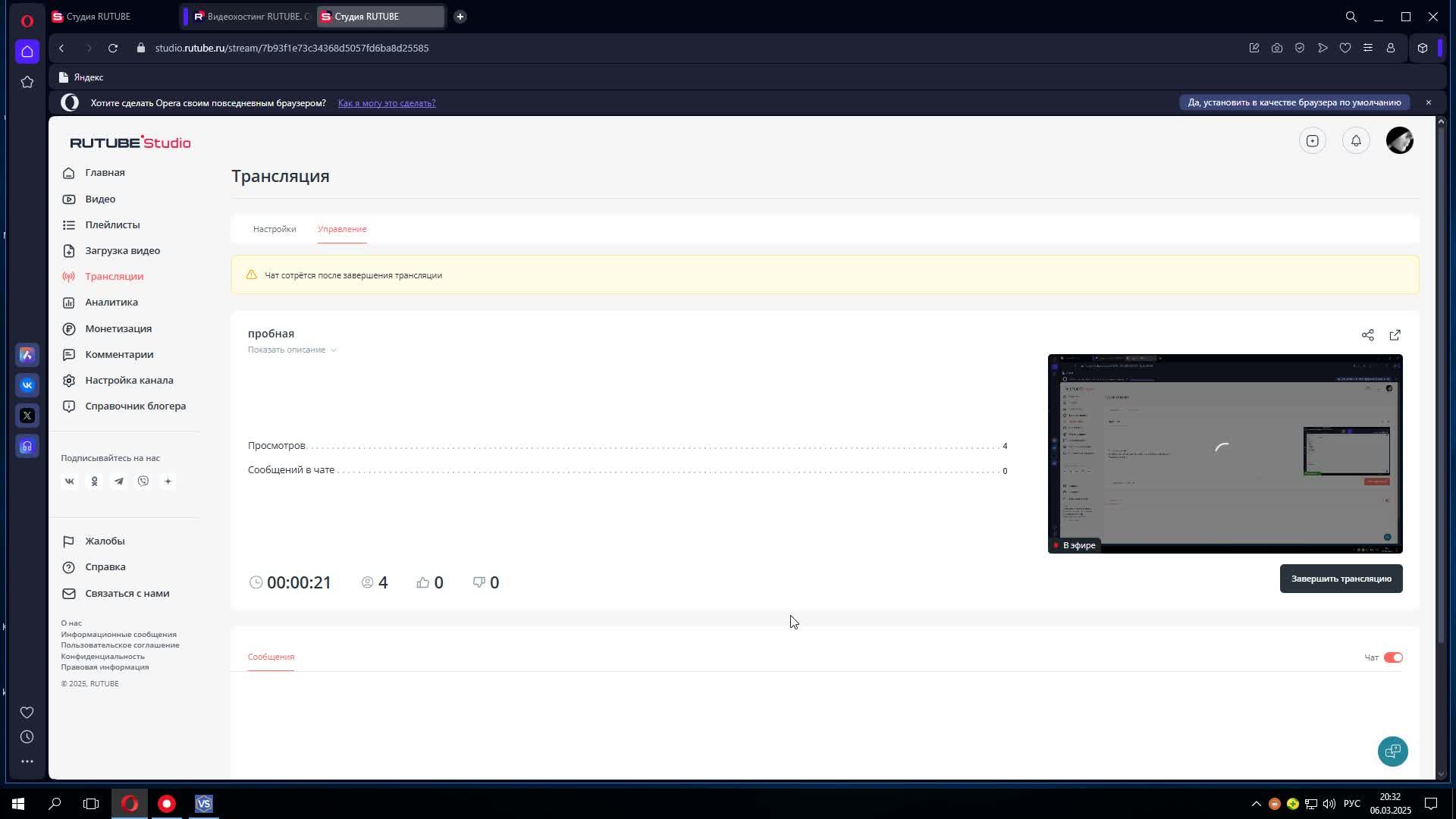Image resolution: width=1456 pixels, height=819 pixels.
Task: Open notifications bell icon
Action: coord(1356,141)
